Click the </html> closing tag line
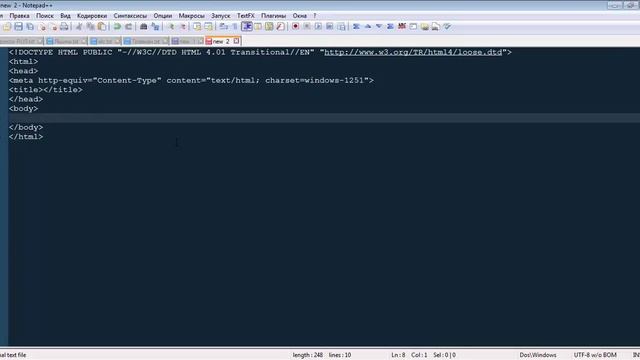Image resolution: width=640 pixels, height=360 pixels. pyautogui.click(x=26, y=137)
